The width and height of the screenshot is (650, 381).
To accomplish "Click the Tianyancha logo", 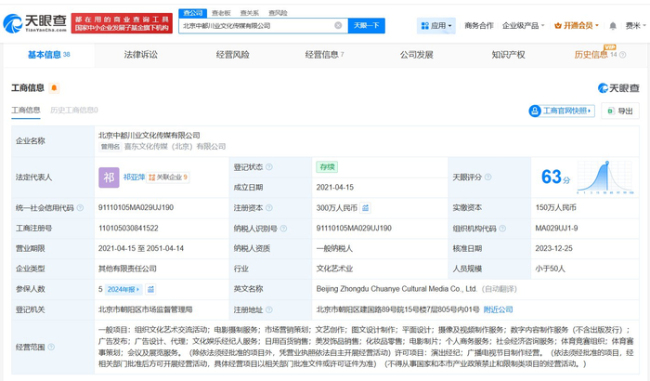I will click(35, 23).
